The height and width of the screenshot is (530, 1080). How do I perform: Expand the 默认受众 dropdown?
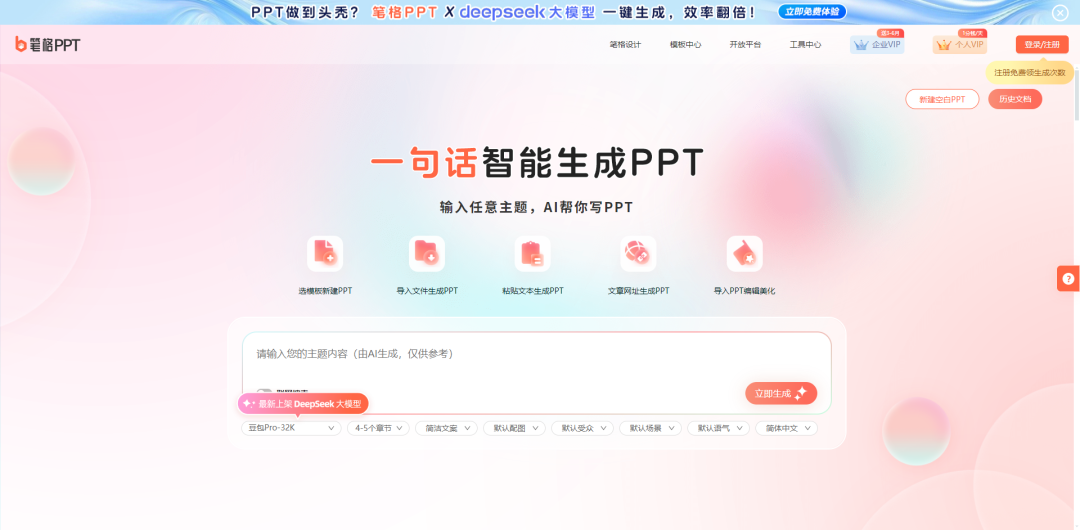583,428
